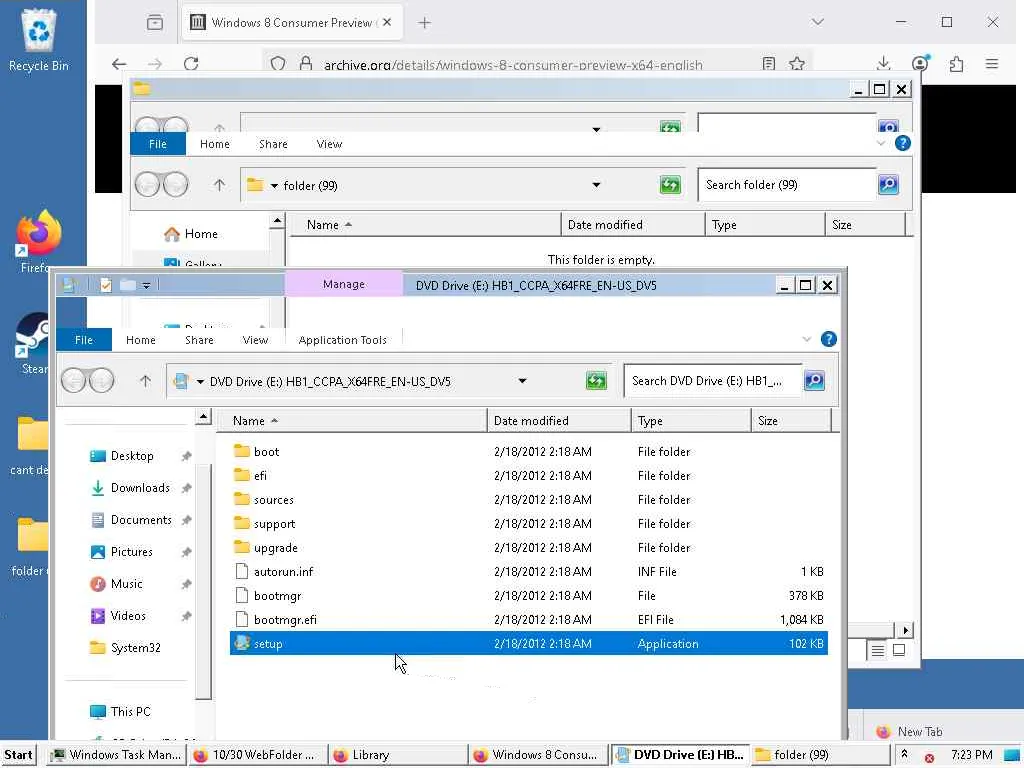Open Downloads in DVD Drive navigation pane
1024x768 pixels.
click(x=140, y=488)
